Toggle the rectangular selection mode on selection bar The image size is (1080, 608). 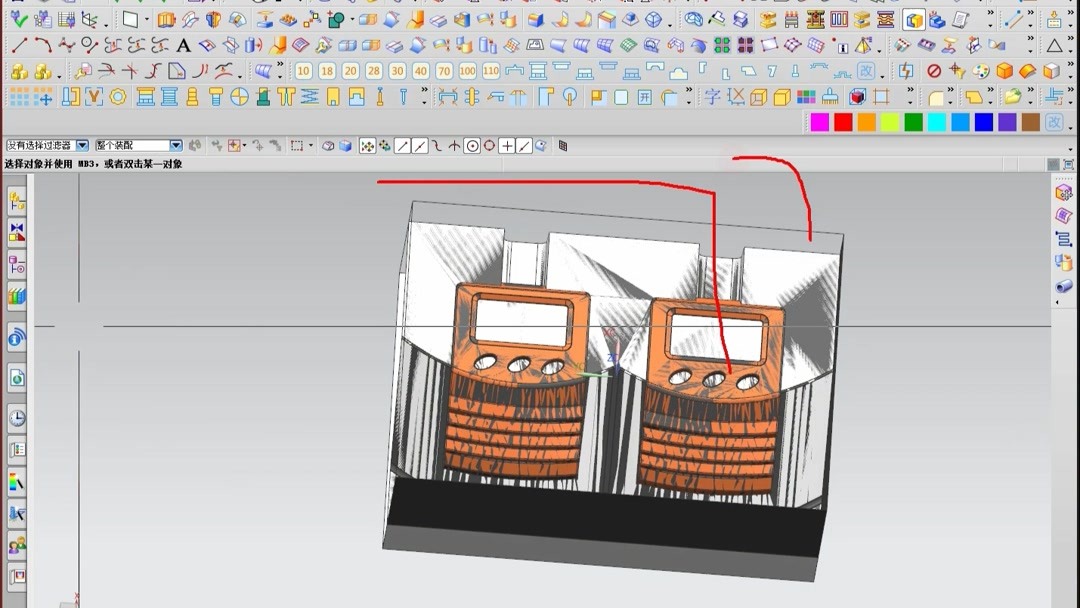click(296, 145)
